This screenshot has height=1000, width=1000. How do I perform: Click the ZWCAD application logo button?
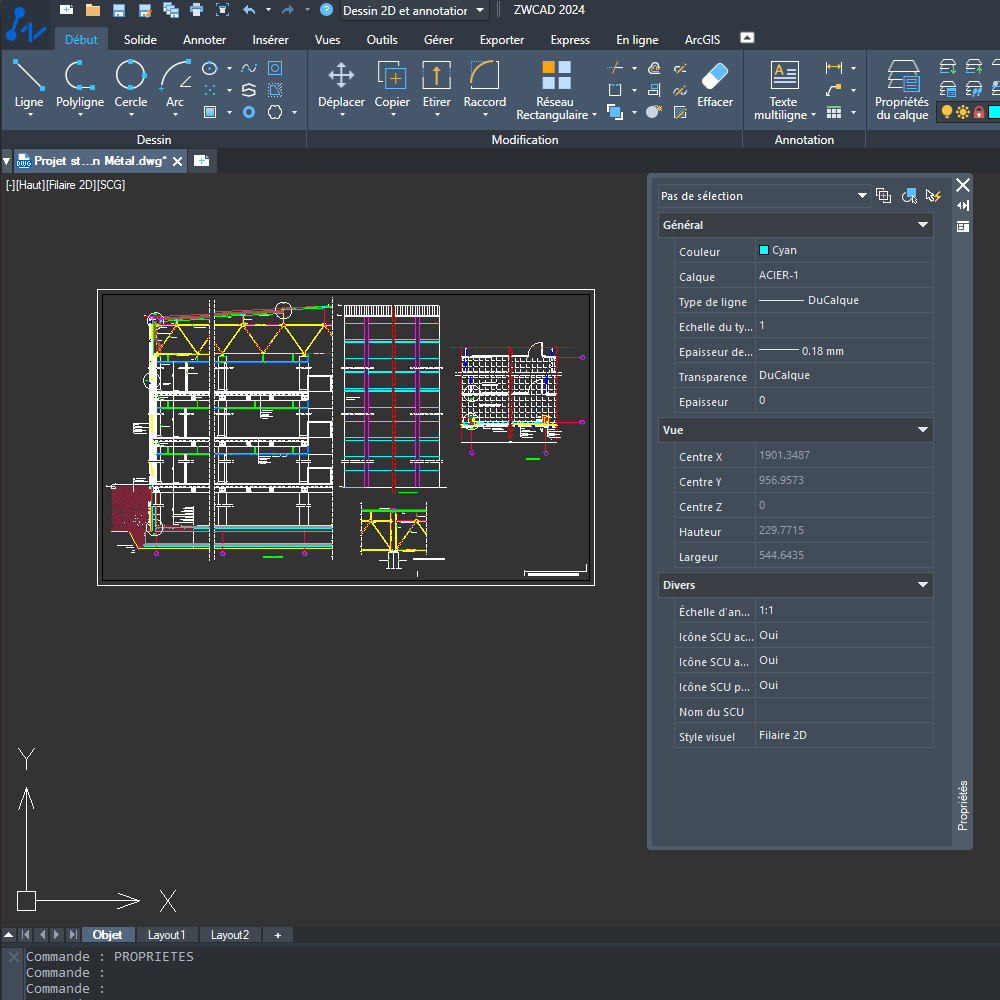click(x=26, y=24)
